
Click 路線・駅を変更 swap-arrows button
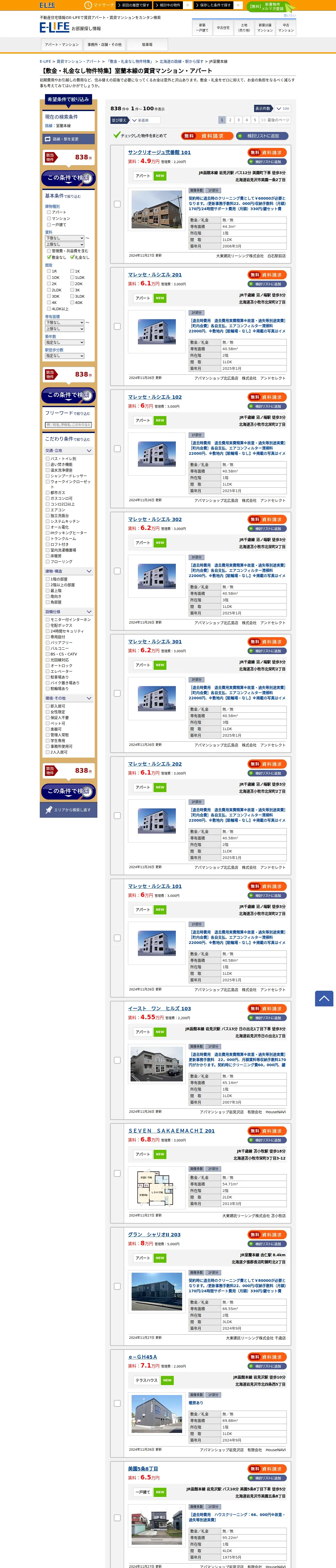(x=68, y=139)
